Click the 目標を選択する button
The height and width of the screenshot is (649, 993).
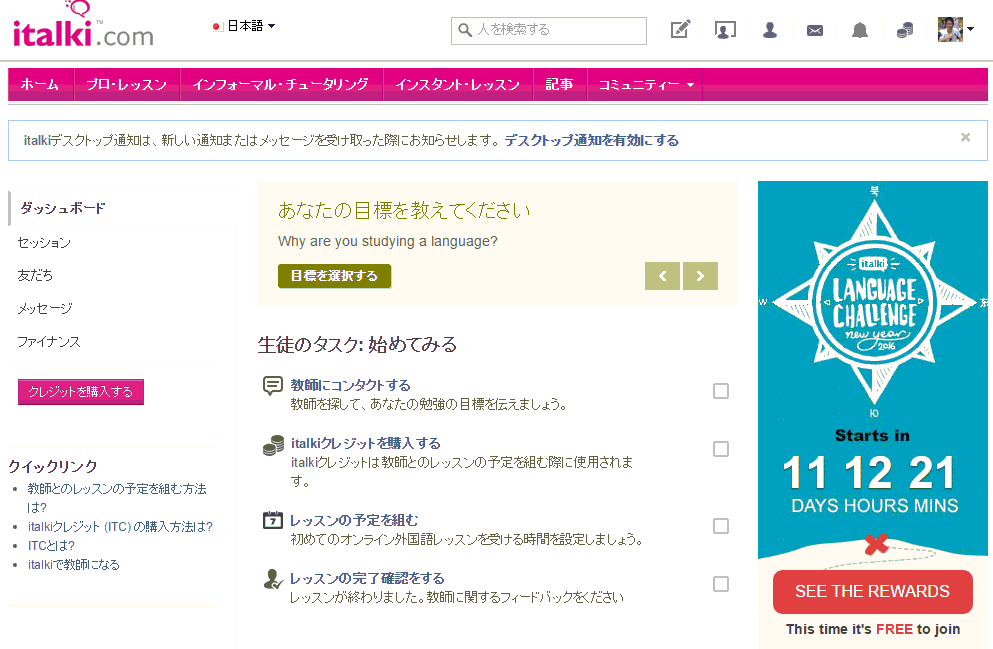(334, 276)
